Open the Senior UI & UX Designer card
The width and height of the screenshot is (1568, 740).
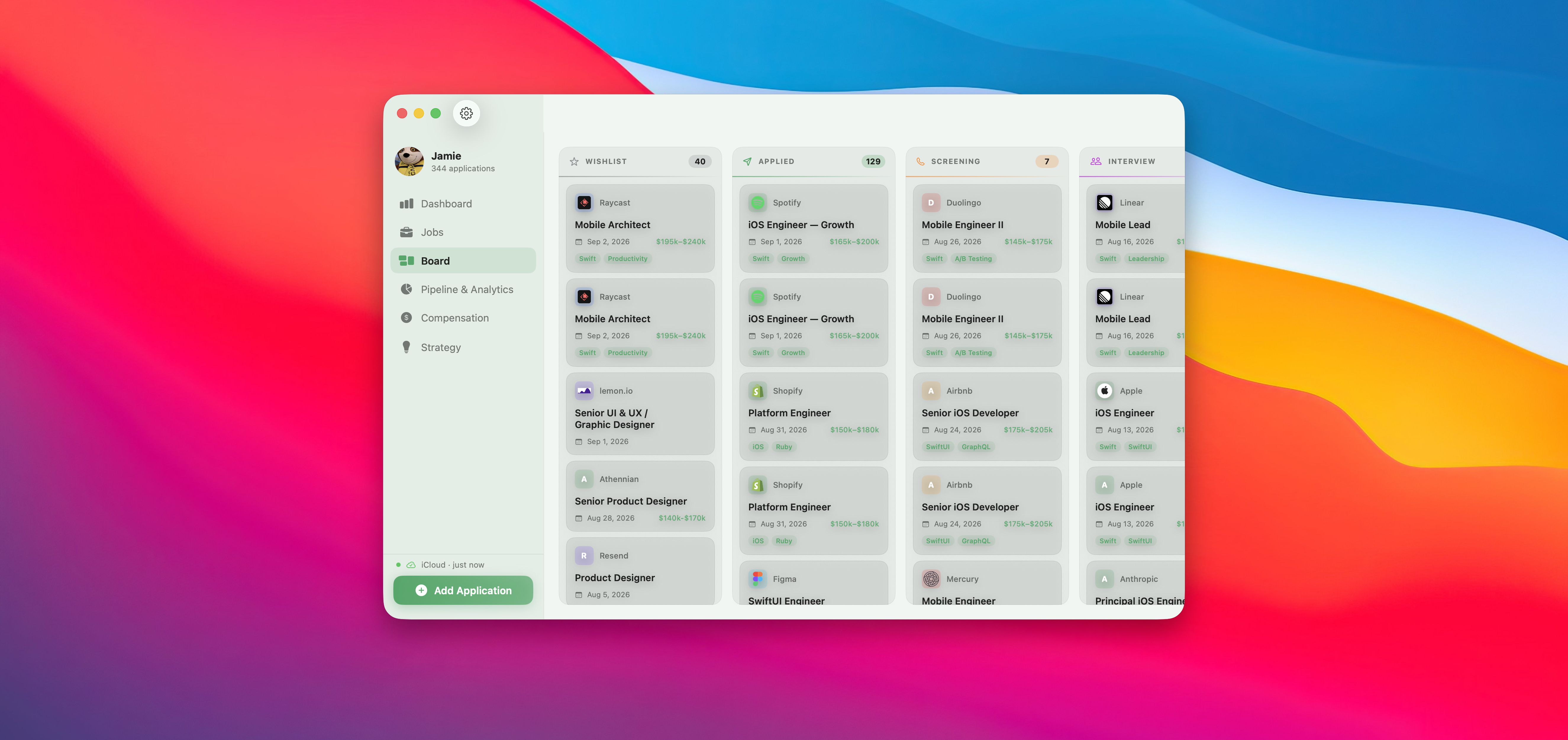click(x=640, y=414)
